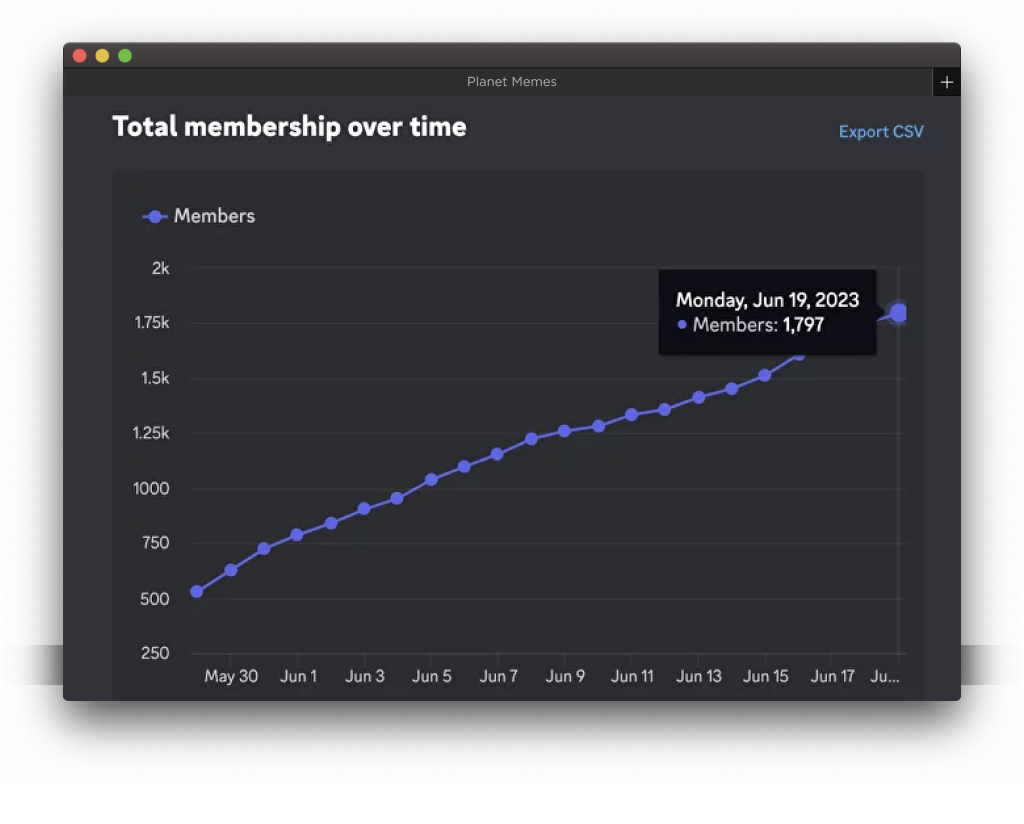Close the window with red button
The height and width of the screenshot is (824, 1024).
[80, 56]
